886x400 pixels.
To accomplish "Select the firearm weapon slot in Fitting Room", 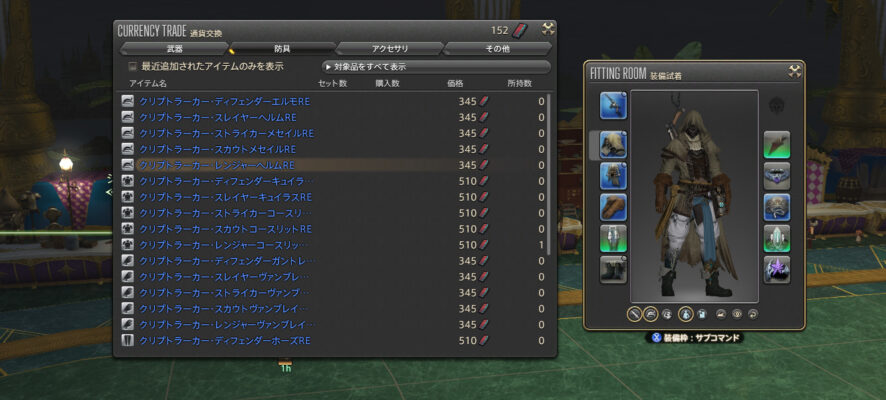I will (x=614, y=106).
